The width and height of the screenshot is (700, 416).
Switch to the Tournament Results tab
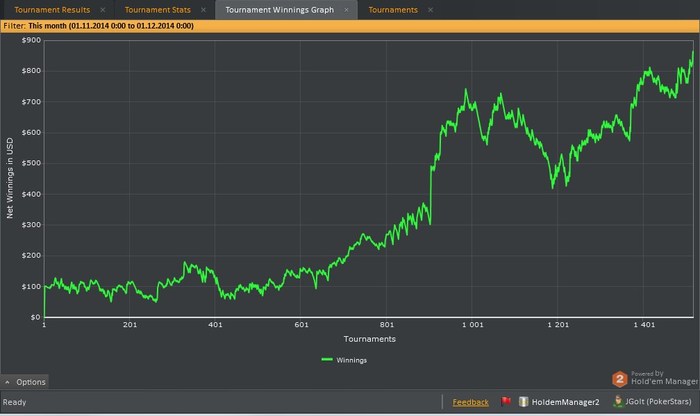[x=52, y=10]
